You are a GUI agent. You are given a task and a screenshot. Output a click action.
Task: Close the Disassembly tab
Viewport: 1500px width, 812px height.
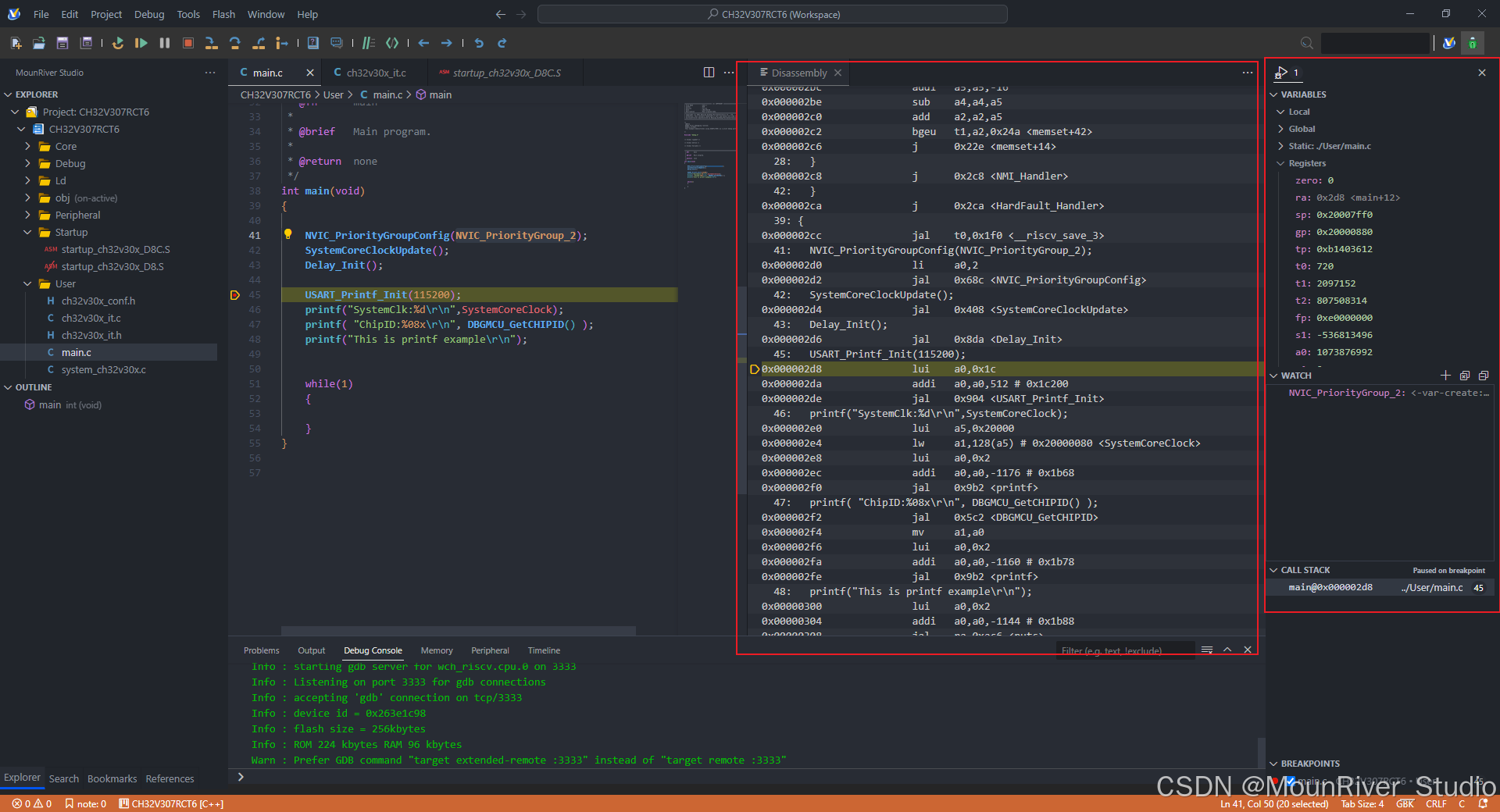(837, 73)
